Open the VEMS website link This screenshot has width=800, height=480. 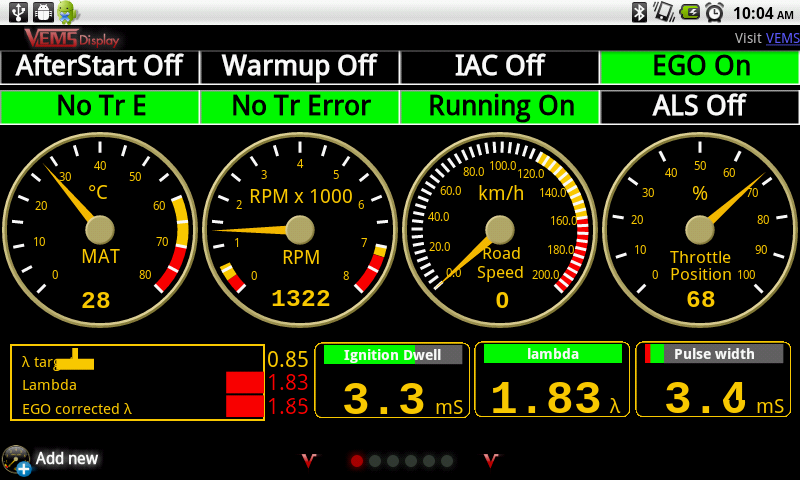(x=782, y=39)
